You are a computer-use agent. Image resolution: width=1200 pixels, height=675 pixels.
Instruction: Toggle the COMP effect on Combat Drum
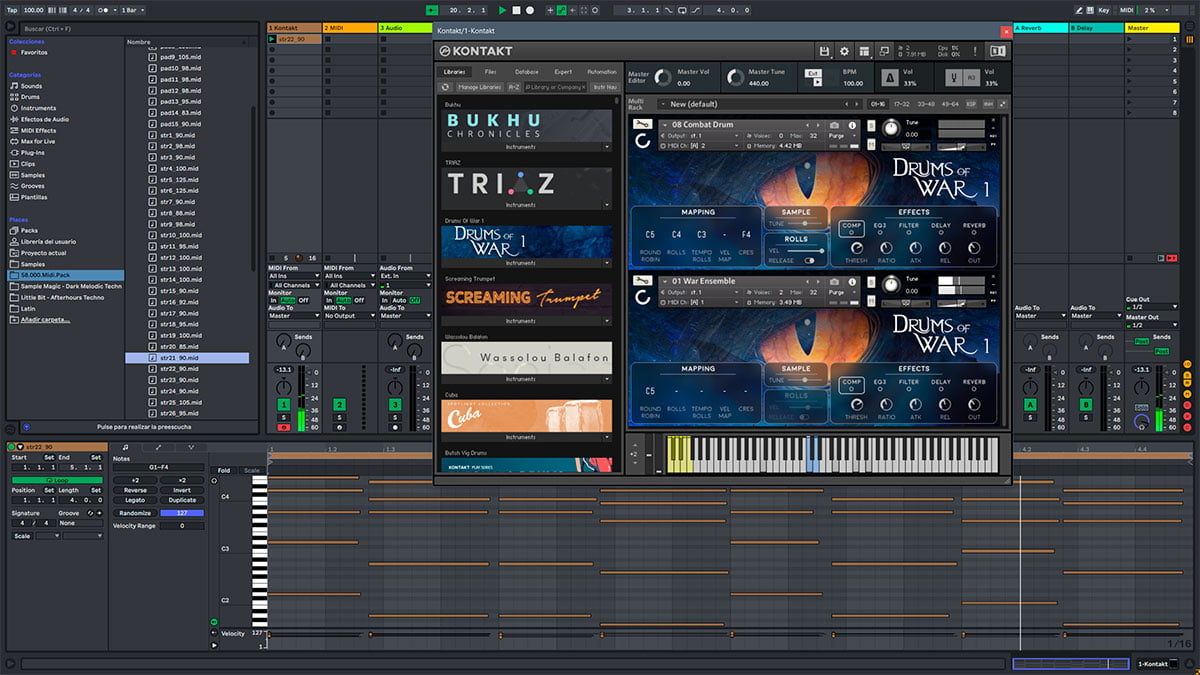tap(852, 228)
